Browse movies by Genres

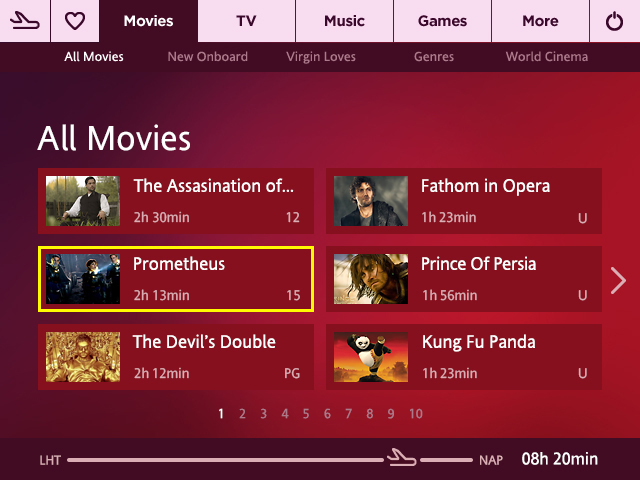point(434,57)
